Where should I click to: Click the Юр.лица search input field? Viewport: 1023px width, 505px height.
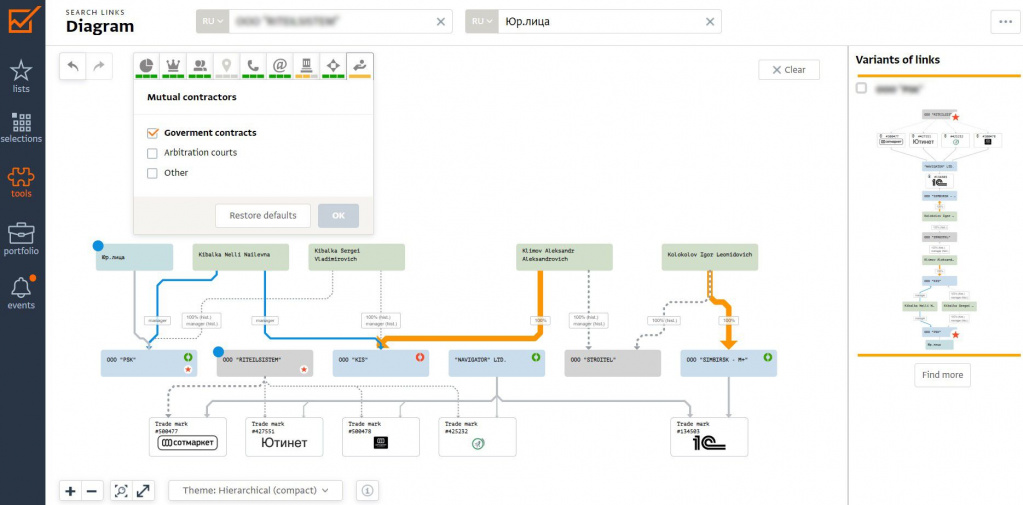(x=600, y=22)
